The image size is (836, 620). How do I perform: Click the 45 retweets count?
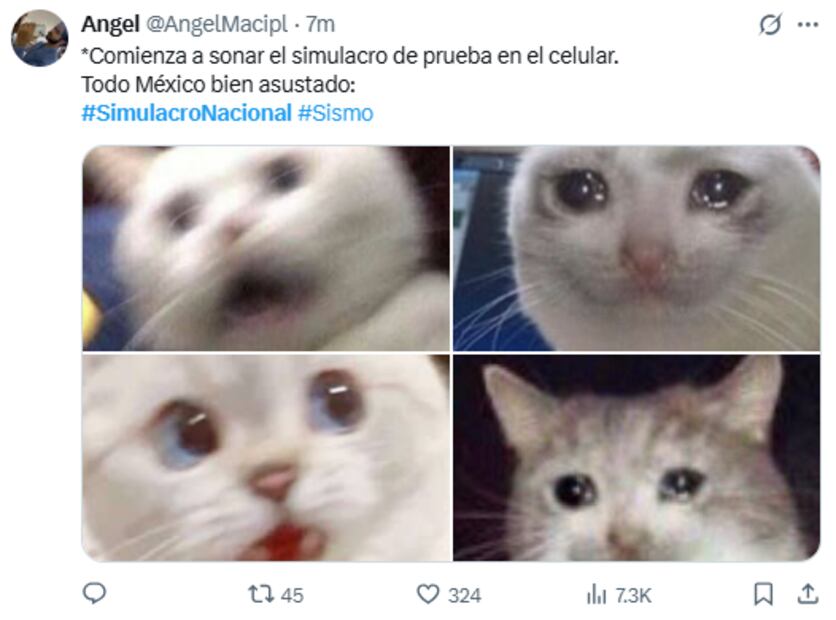pos(292,595)
